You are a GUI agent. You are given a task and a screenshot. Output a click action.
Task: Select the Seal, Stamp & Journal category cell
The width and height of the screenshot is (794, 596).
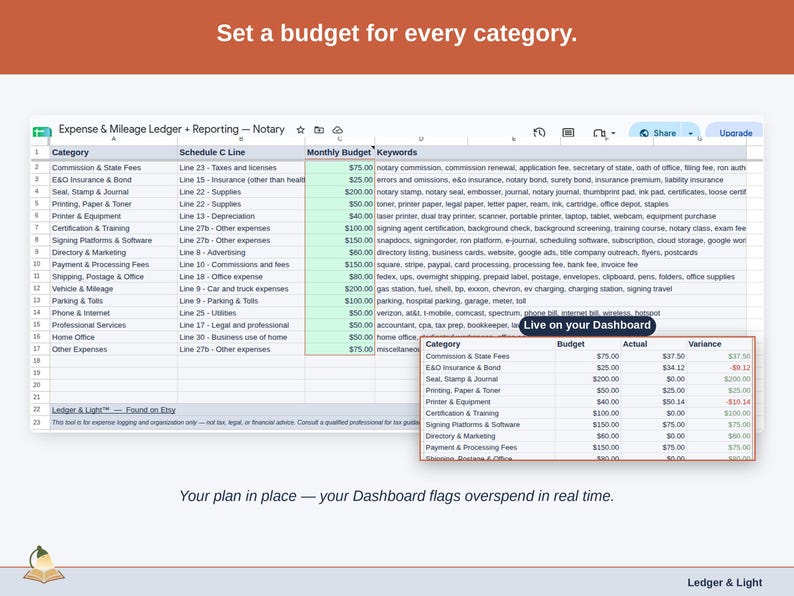pos(114,192)
